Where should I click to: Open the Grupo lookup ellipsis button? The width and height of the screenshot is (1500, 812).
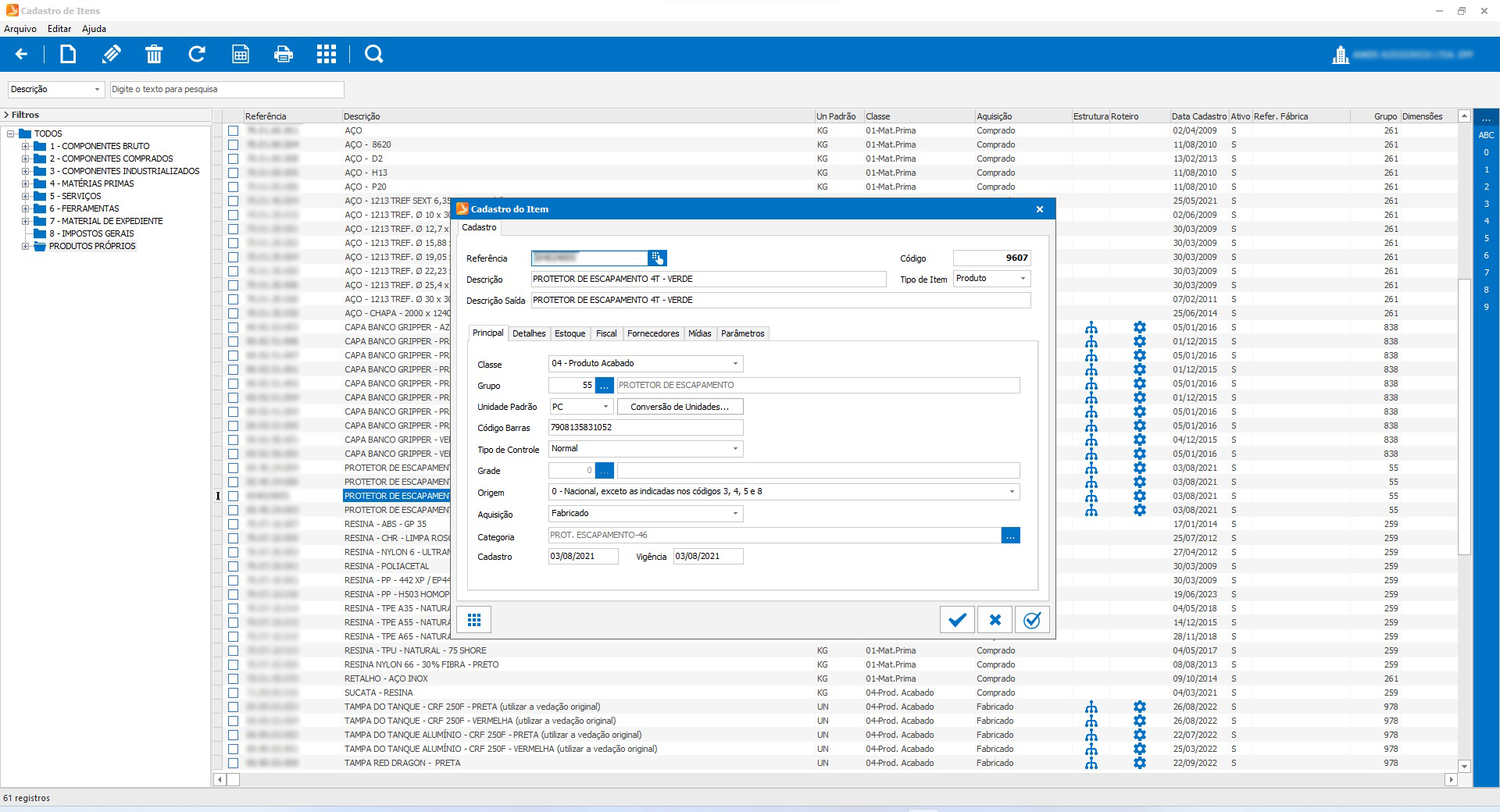click(x=605, y=385)
